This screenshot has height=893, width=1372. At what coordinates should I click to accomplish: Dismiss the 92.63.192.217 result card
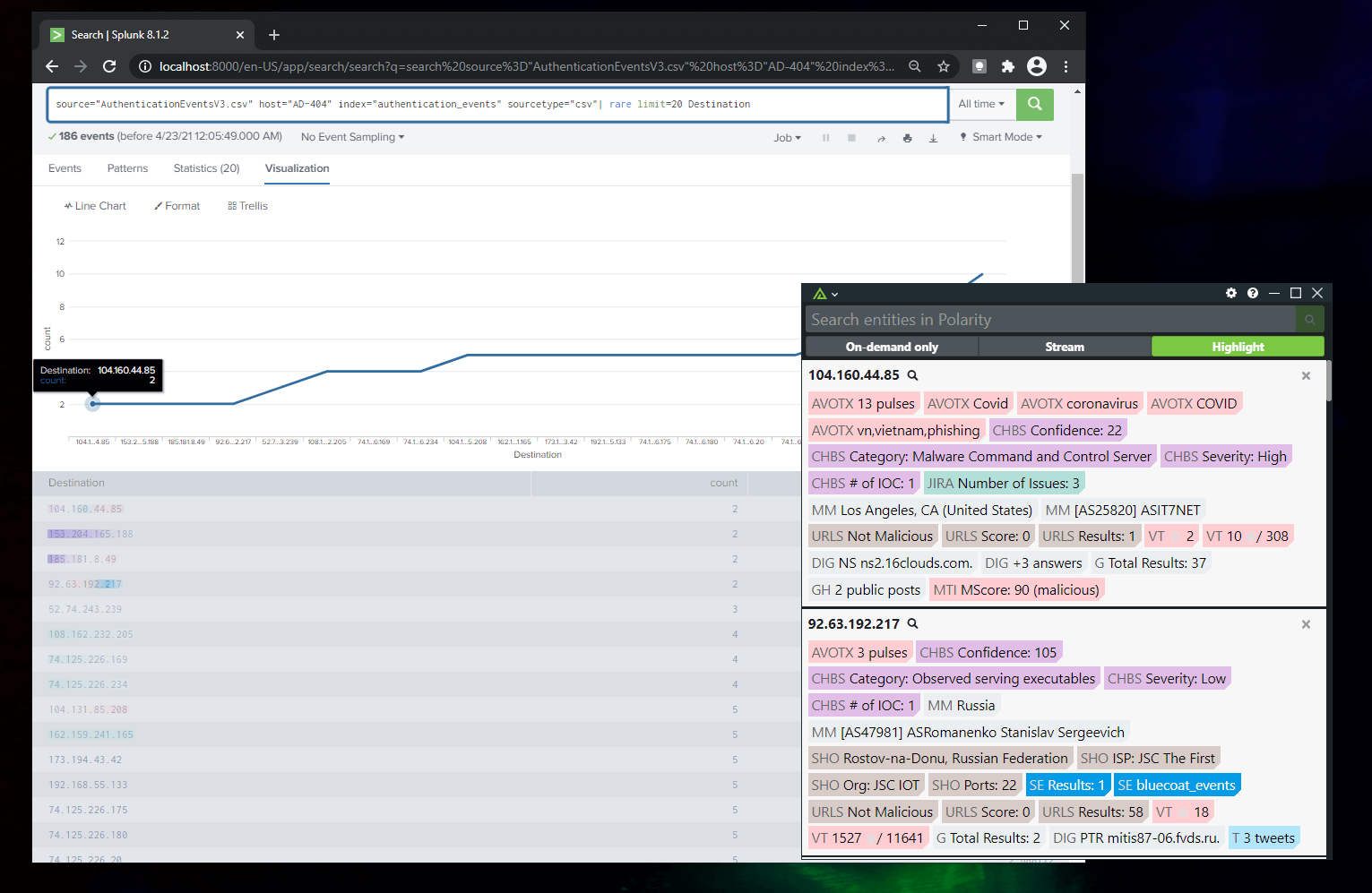click(1306, 624)
